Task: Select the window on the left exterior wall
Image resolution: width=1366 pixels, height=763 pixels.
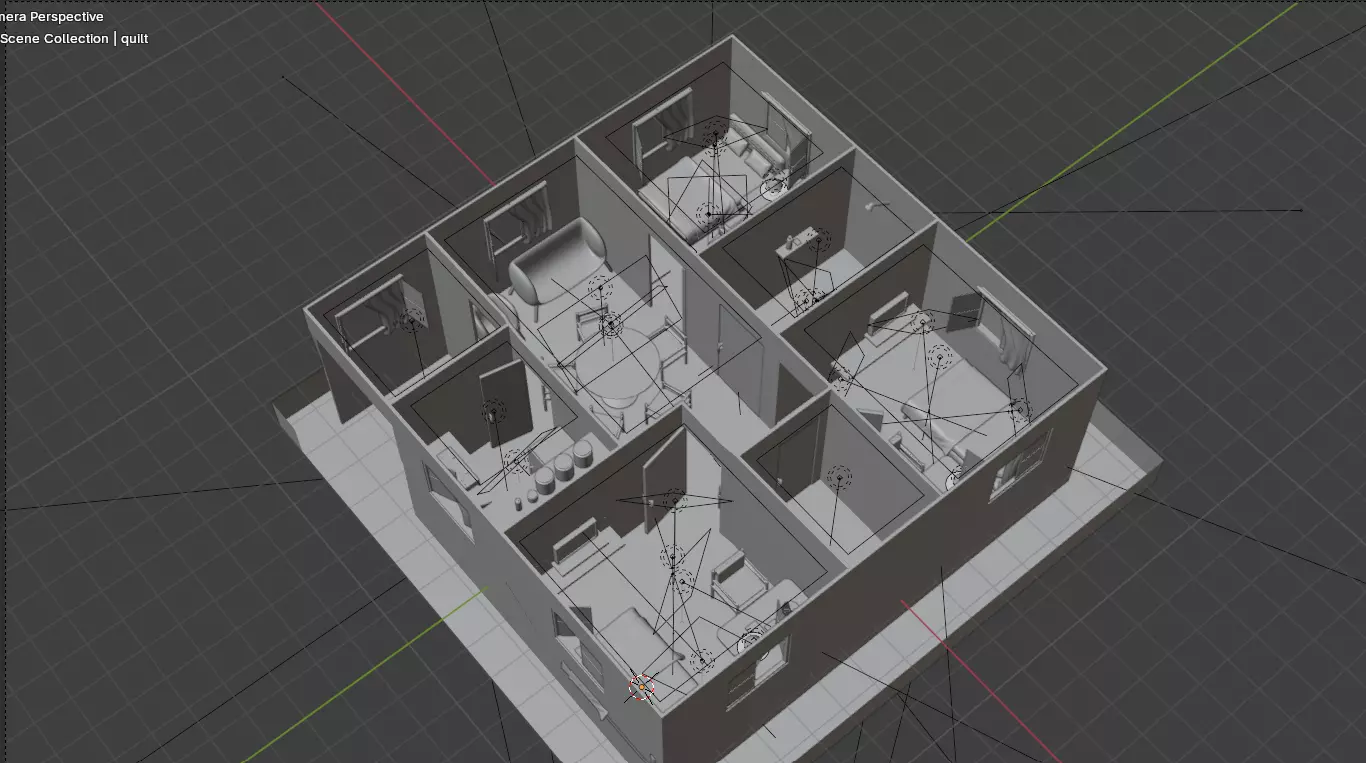Action: pos(449,502)
